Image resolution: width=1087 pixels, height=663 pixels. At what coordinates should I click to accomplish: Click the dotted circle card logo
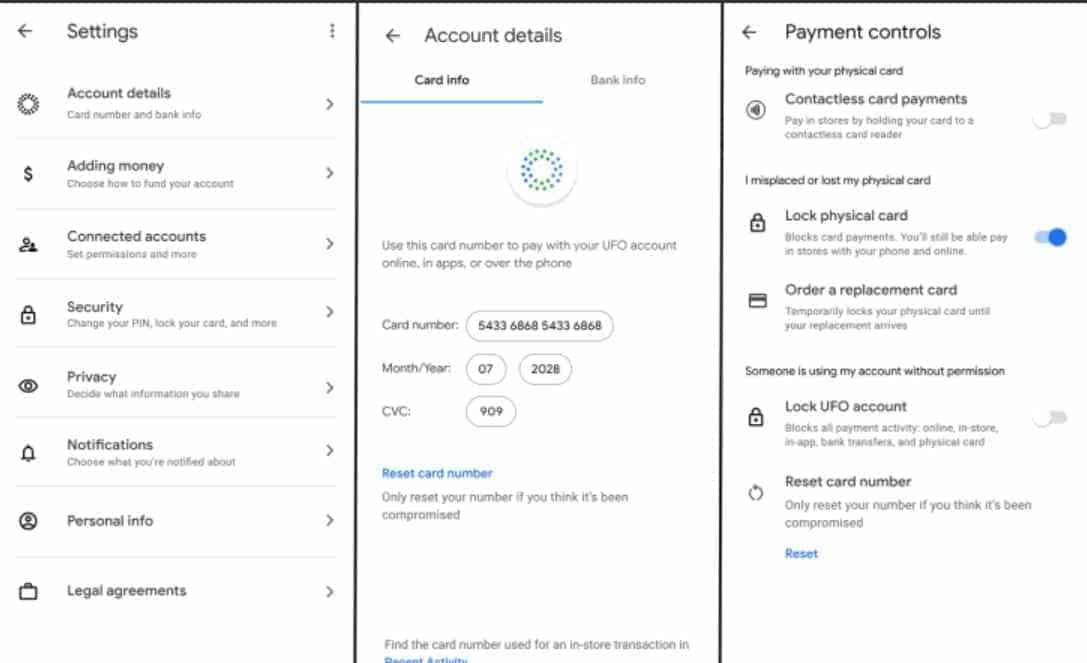click(x=541, y=169)
